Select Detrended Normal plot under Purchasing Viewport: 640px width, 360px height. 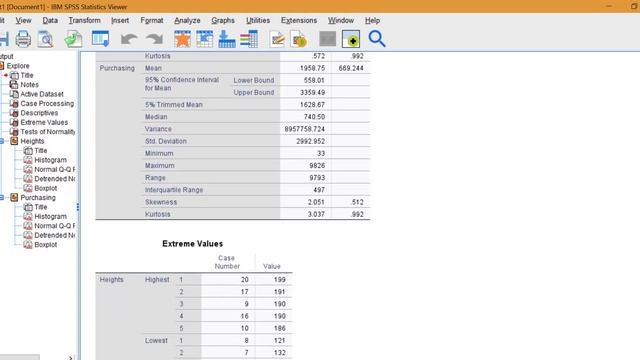[54, 235]
